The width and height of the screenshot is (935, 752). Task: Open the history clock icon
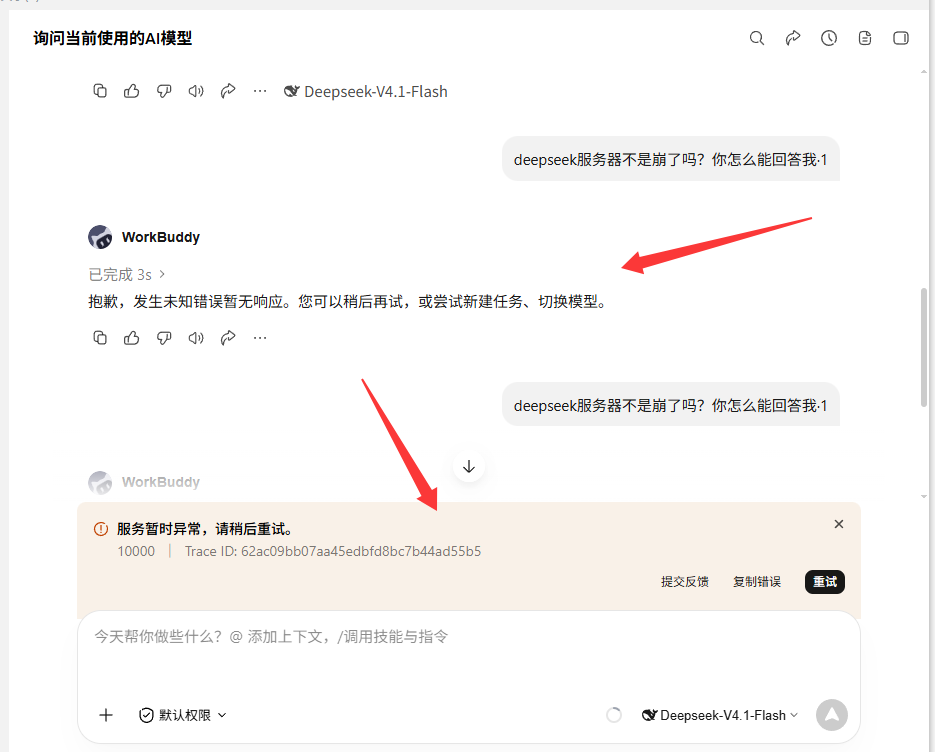point(829,38)
